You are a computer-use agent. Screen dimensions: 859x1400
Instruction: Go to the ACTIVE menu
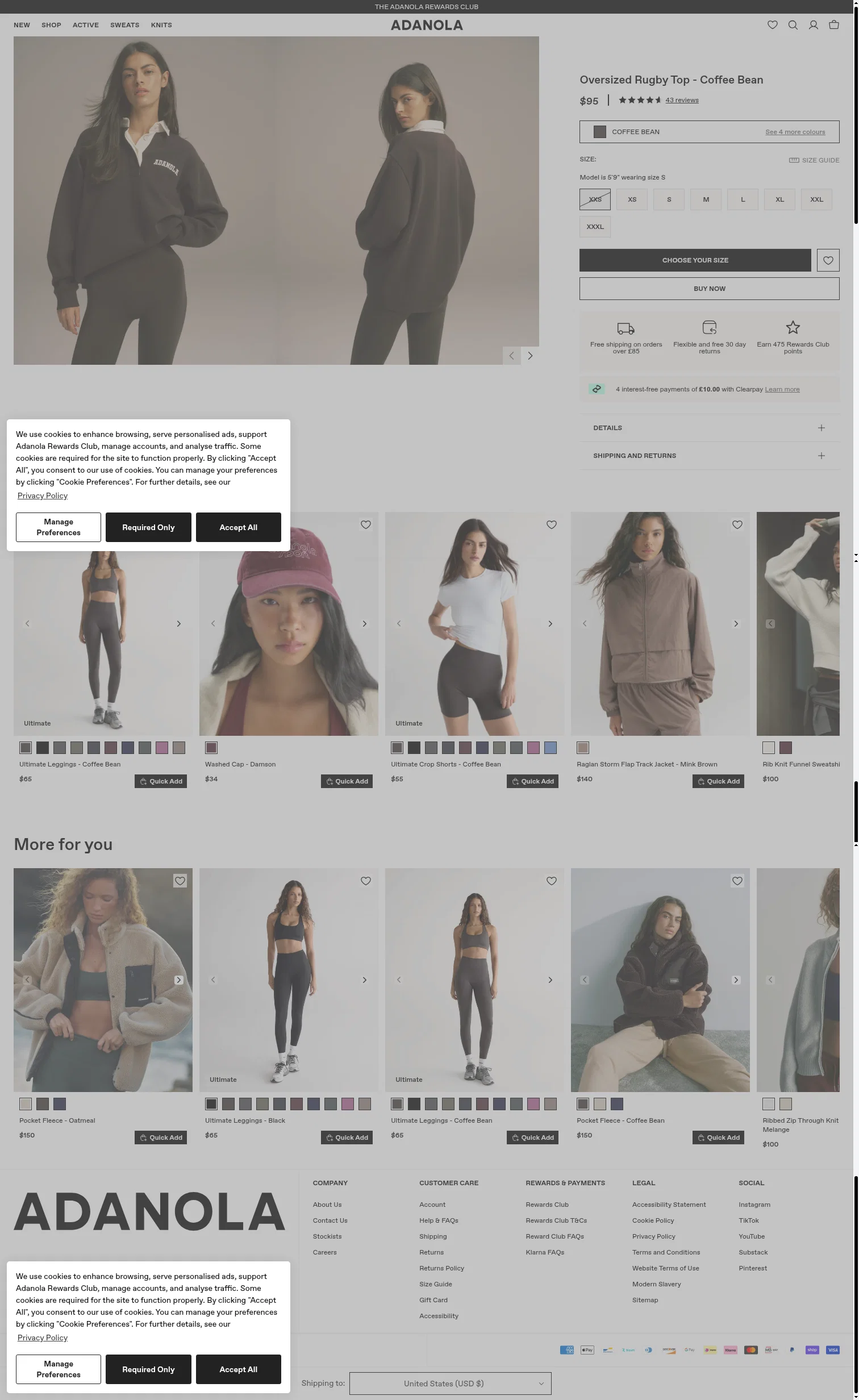(86, 25)
